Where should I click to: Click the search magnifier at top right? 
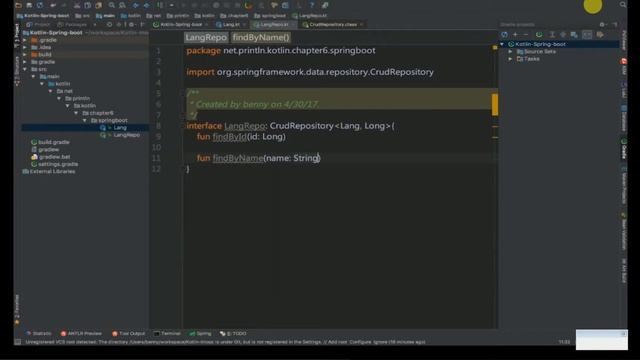point(623,4)
